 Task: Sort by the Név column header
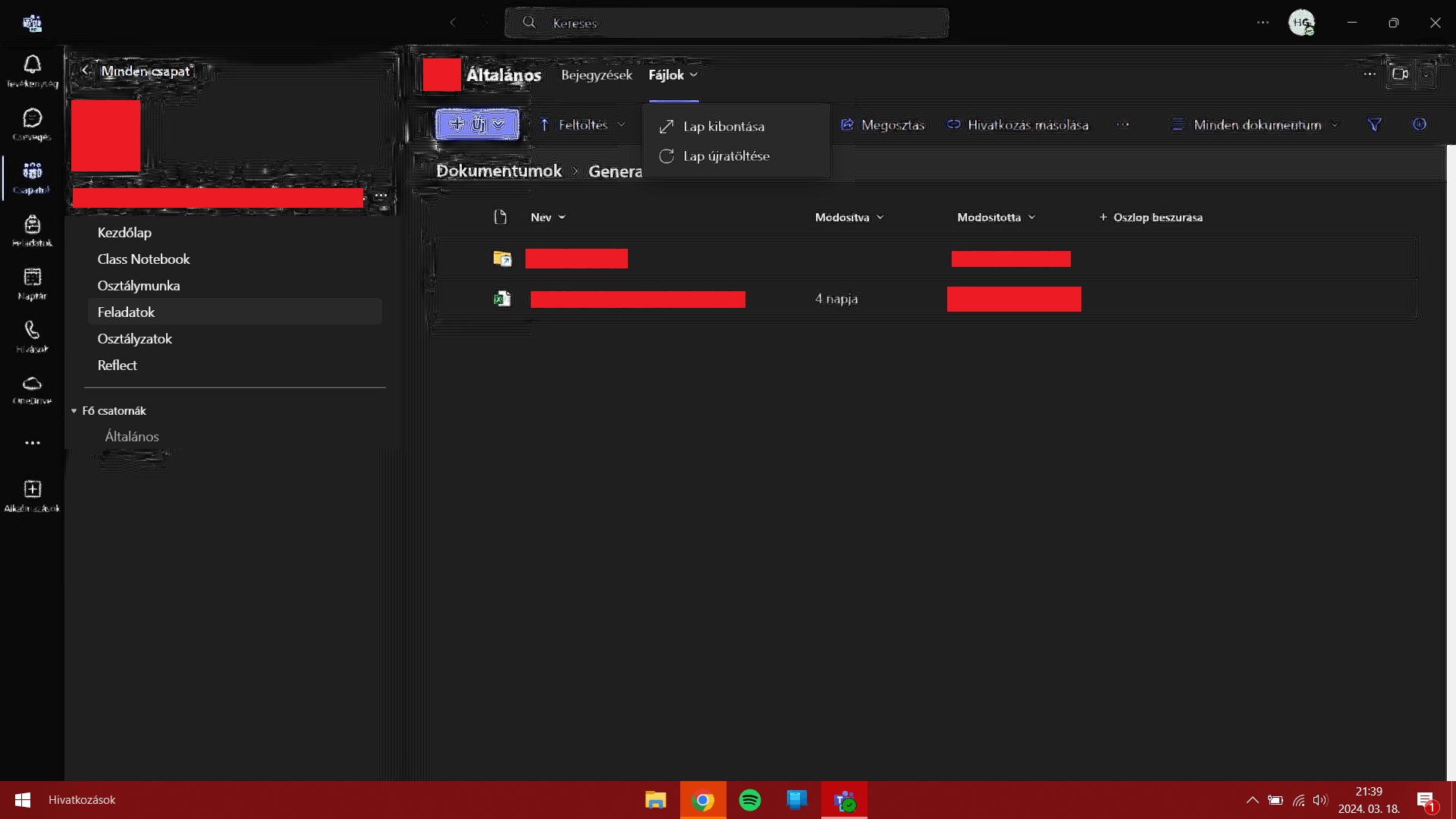548,217
